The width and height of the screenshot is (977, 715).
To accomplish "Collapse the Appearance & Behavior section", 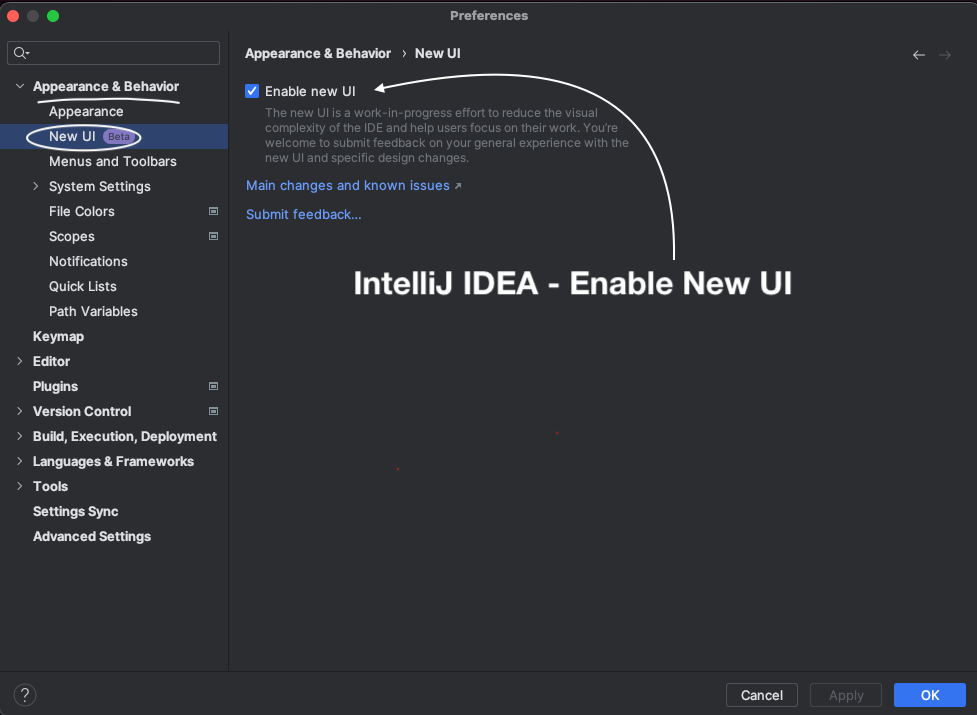I will click(x=20, y=86).
